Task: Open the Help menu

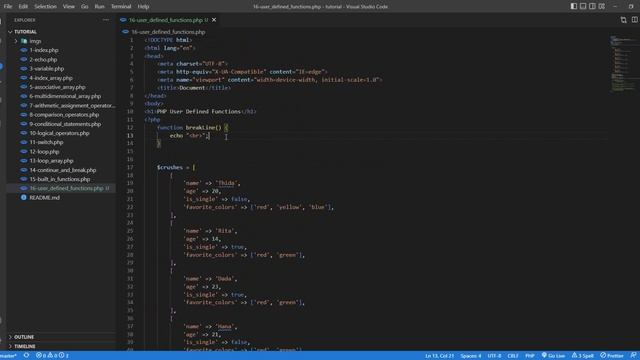Action: click(x=143, y=7)
